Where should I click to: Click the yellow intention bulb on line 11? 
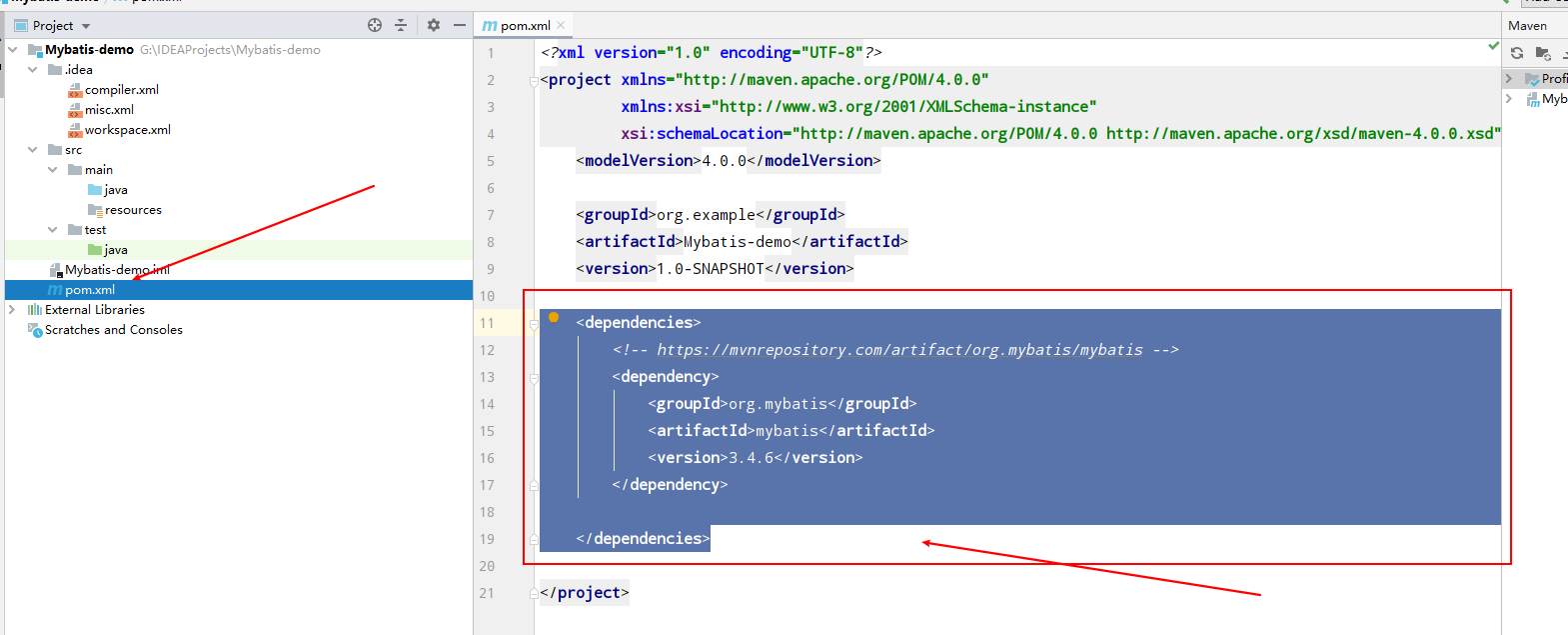point(554,317)
